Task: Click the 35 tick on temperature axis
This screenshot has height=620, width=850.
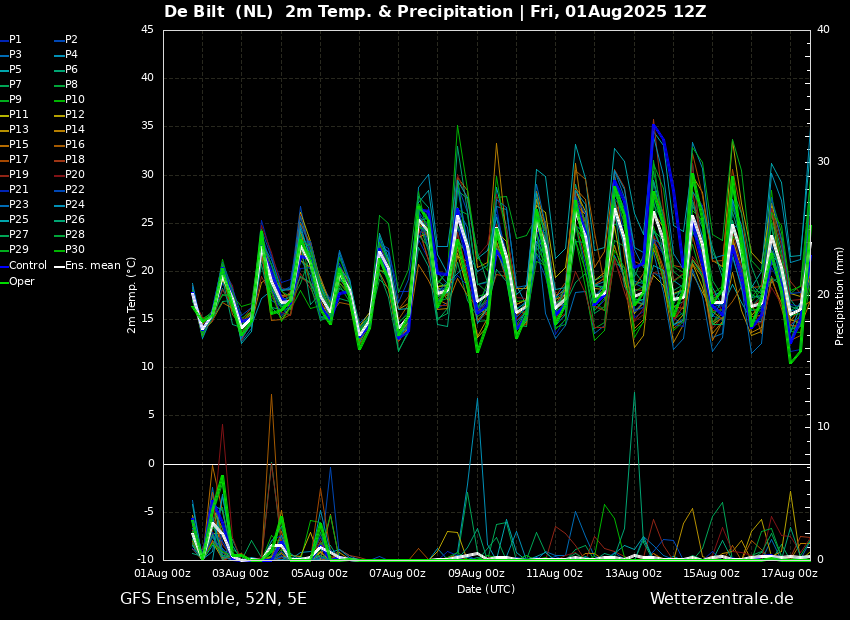Action: click(148, 126)
